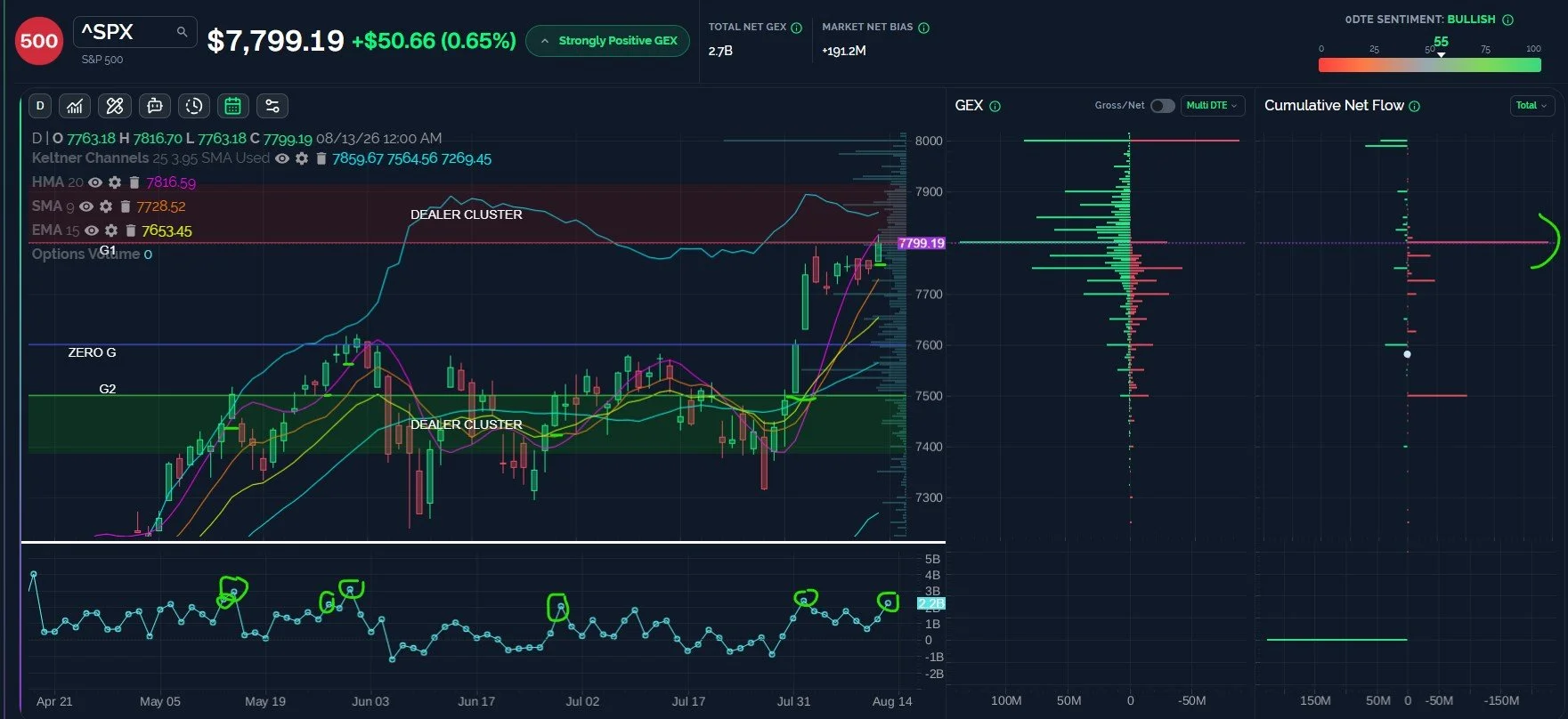Image resolution: width=1568 pixels, height=719 pixels.
Task: Click the $7,799.19 price header
Action: coord(275,41)
